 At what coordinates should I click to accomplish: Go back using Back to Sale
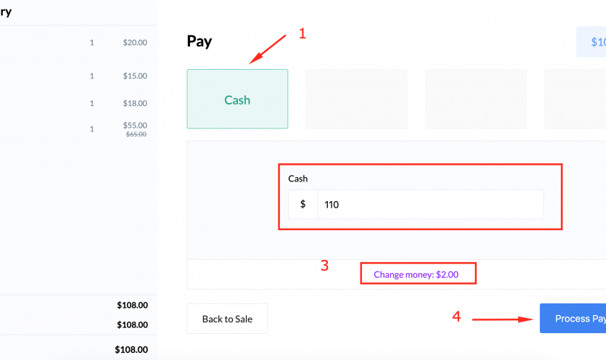click(x=227, y=319)
